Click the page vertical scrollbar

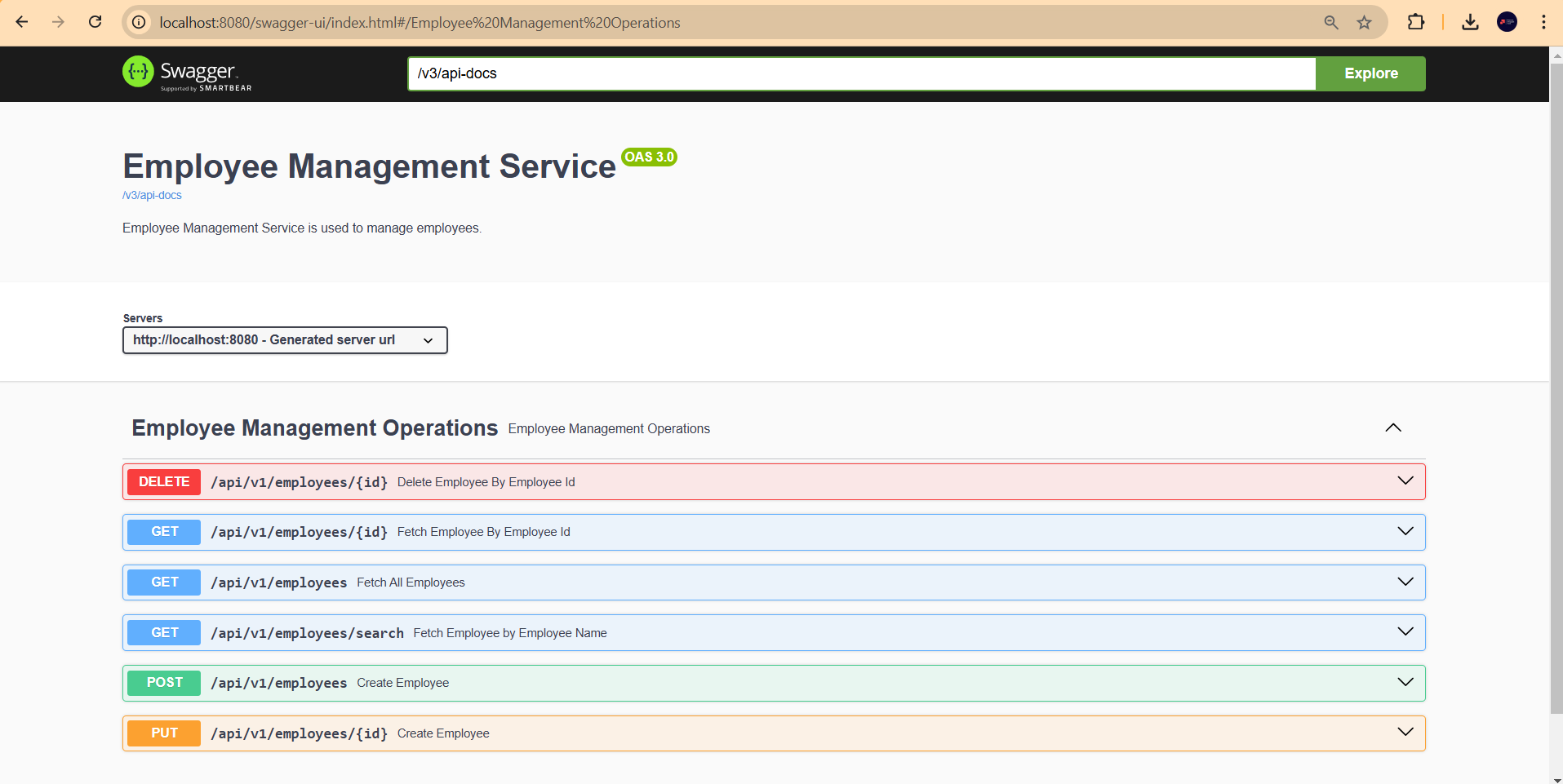(1556, 388)
